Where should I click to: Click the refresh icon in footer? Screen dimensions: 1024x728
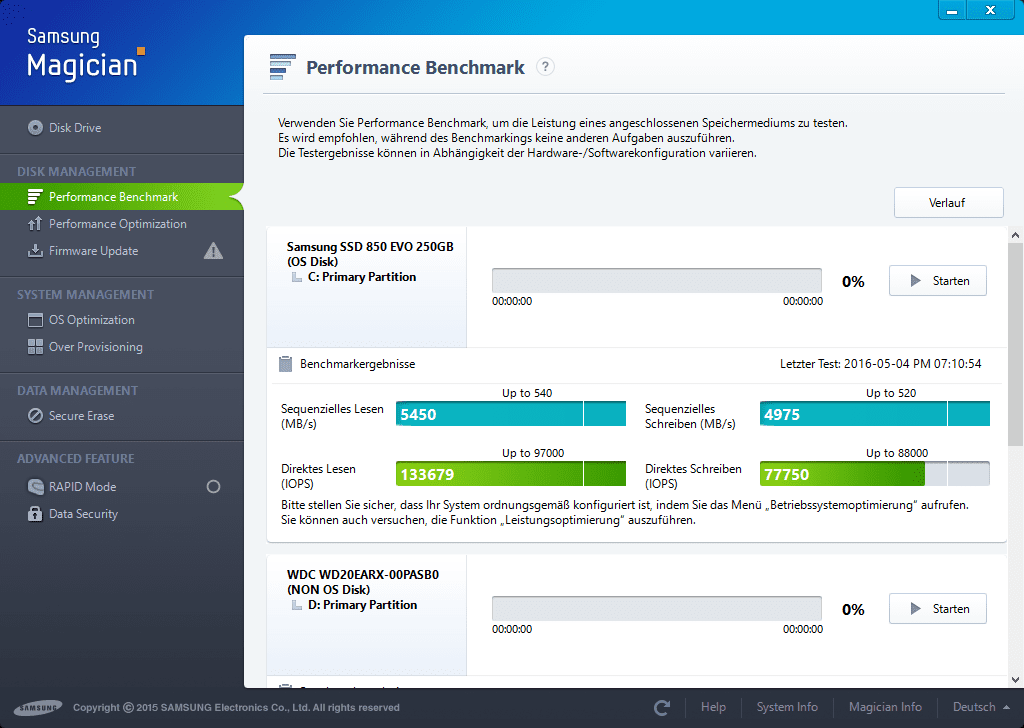pos(662,707)
